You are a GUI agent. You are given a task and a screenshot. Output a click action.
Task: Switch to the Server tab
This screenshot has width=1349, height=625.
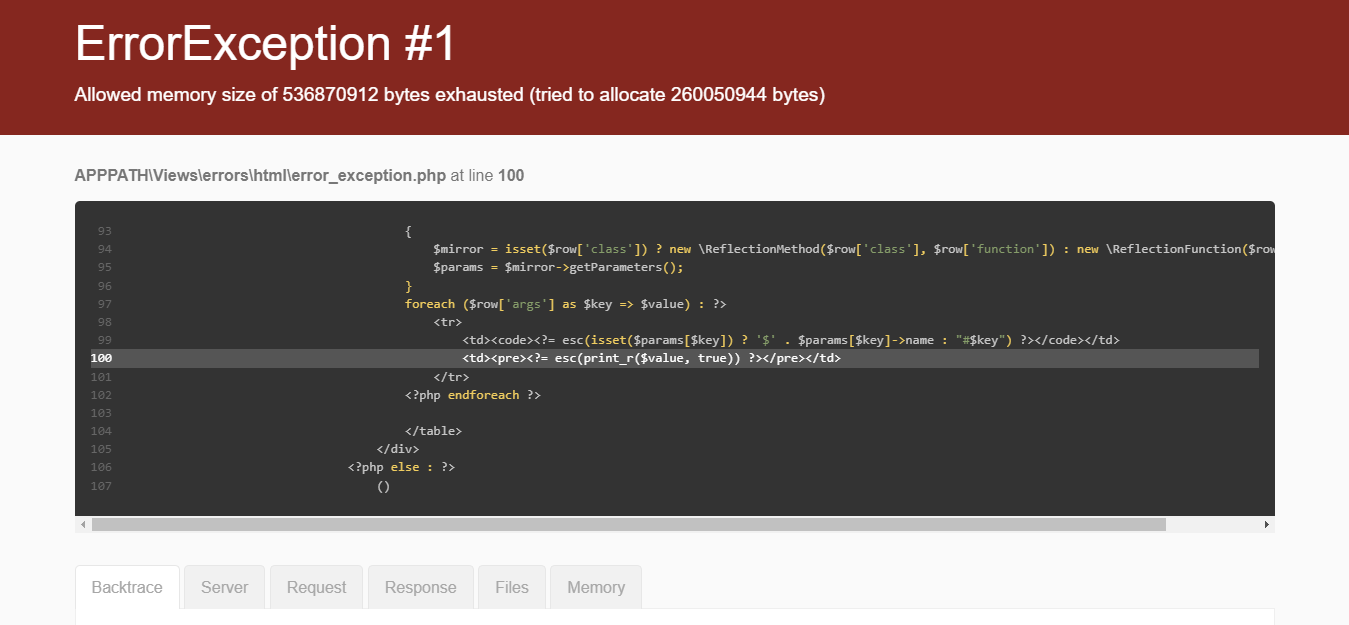224,587
